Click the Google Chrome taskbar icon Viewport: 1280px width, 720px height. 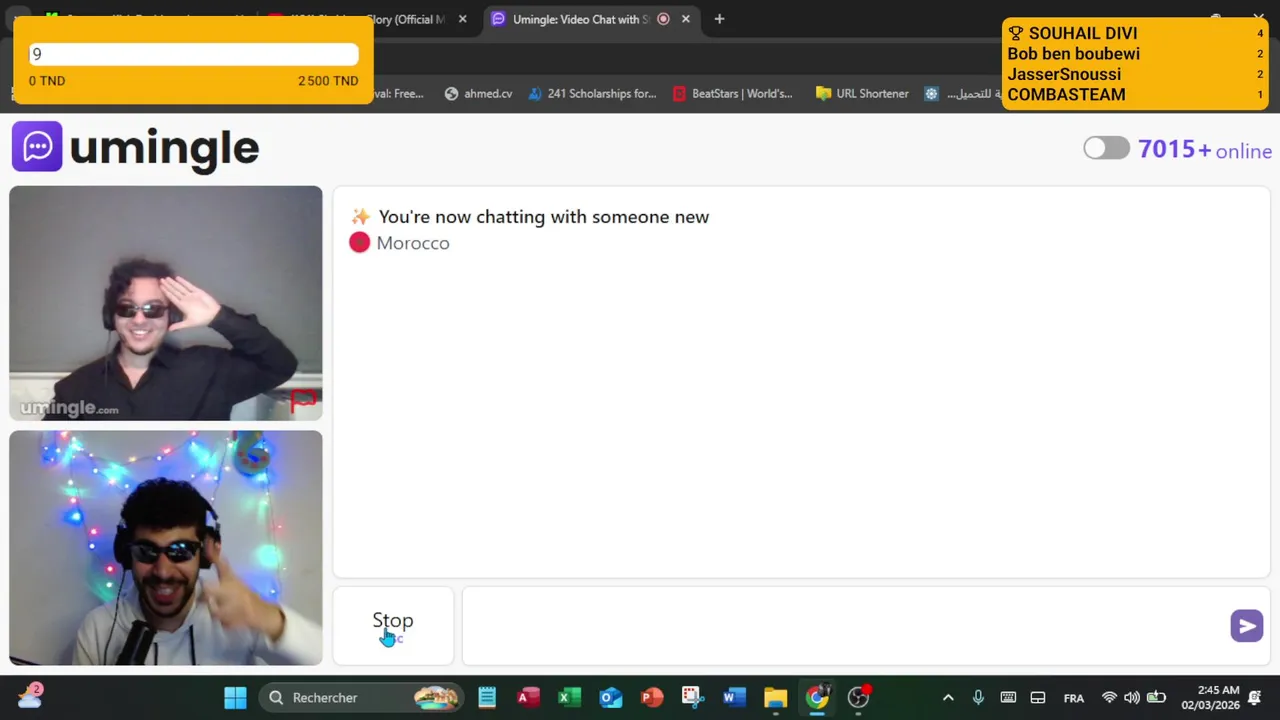click(x=817, y=698)
